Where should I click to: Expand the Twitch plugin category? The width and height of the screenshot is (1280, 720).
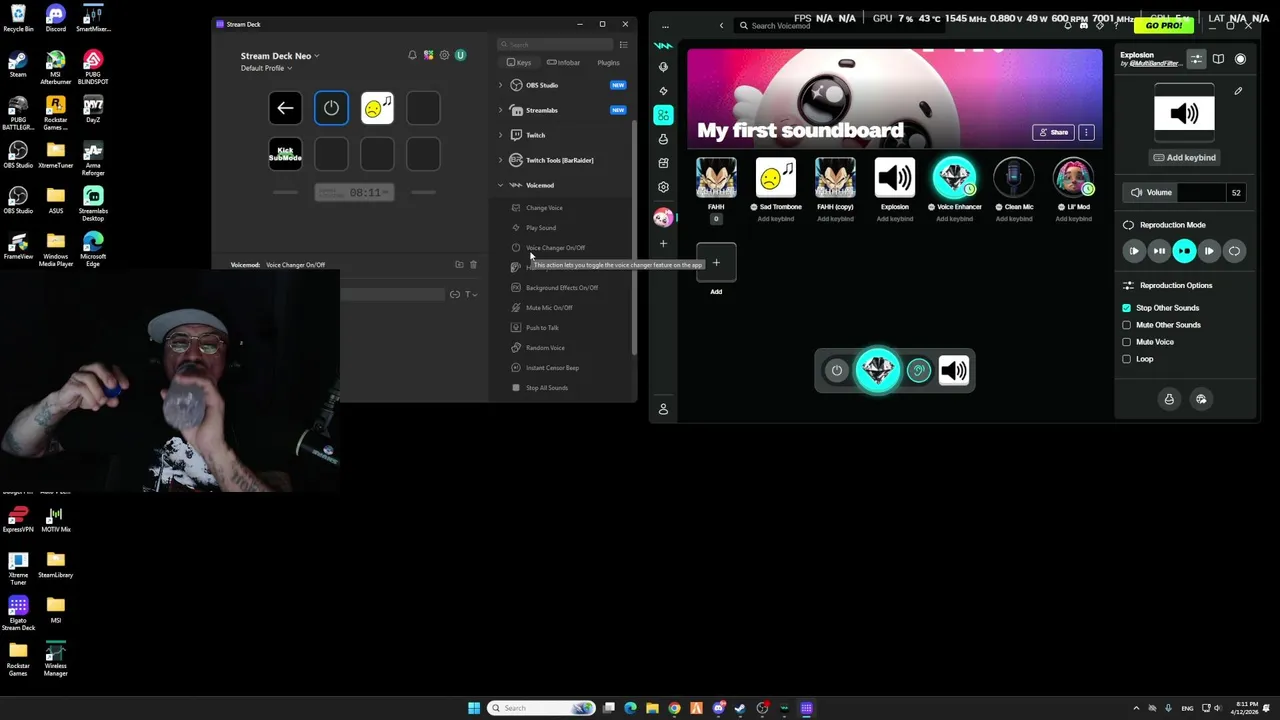tap(501, 135)
